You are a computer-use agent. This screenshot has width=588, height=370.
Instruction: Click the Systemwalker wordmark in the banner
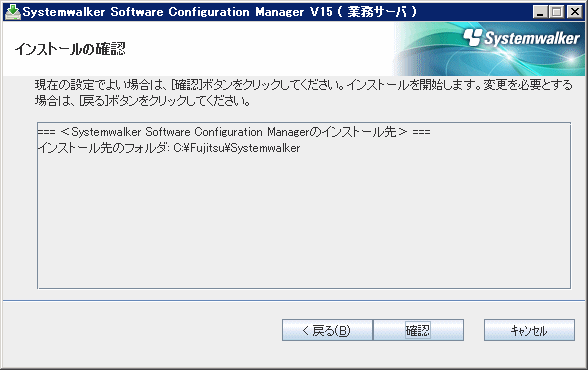[532, 38]
